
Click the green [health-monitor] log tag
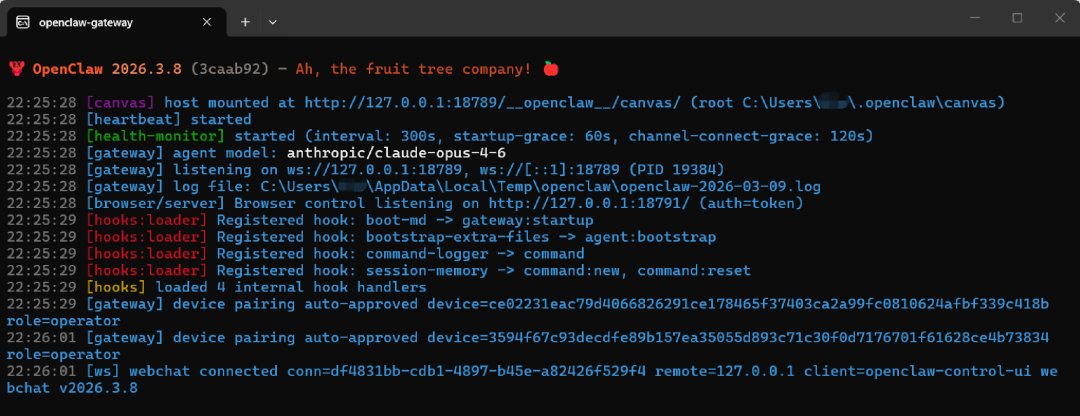point(158,136)
